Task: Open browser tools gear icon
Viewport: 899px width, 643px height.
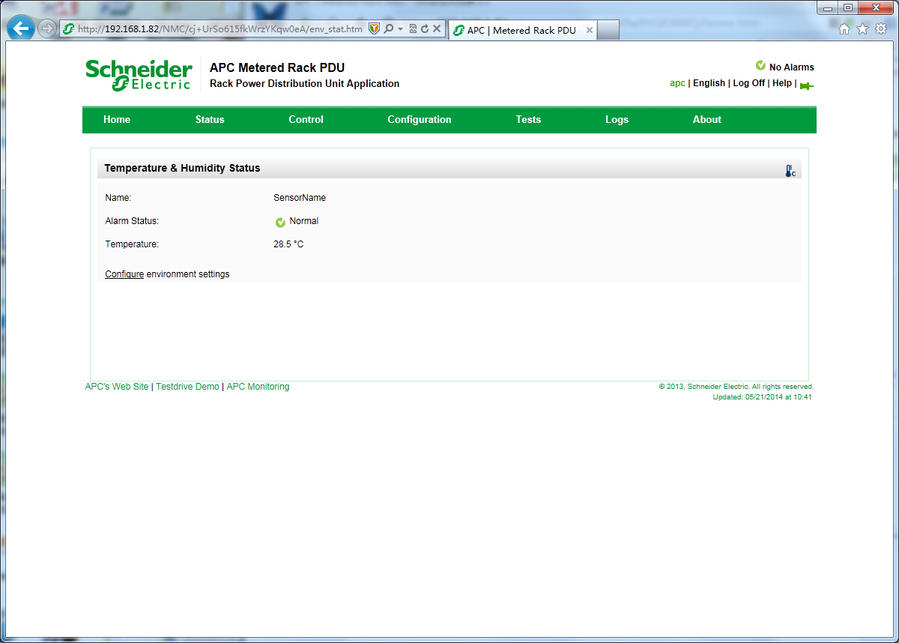Action: click(880, 29)
